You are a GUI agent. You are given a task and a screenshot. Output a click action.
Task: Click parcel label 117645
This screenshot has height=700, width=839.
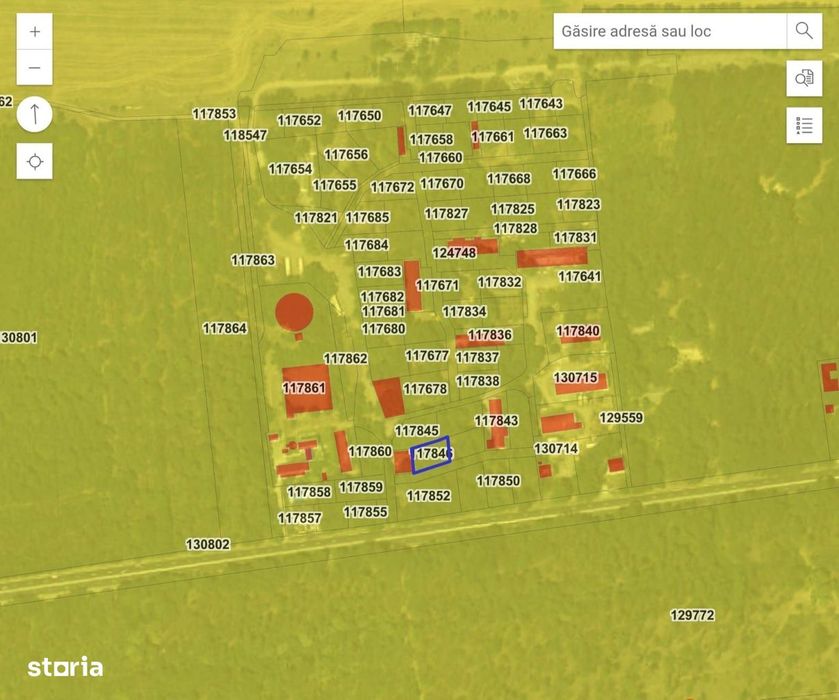489,106
